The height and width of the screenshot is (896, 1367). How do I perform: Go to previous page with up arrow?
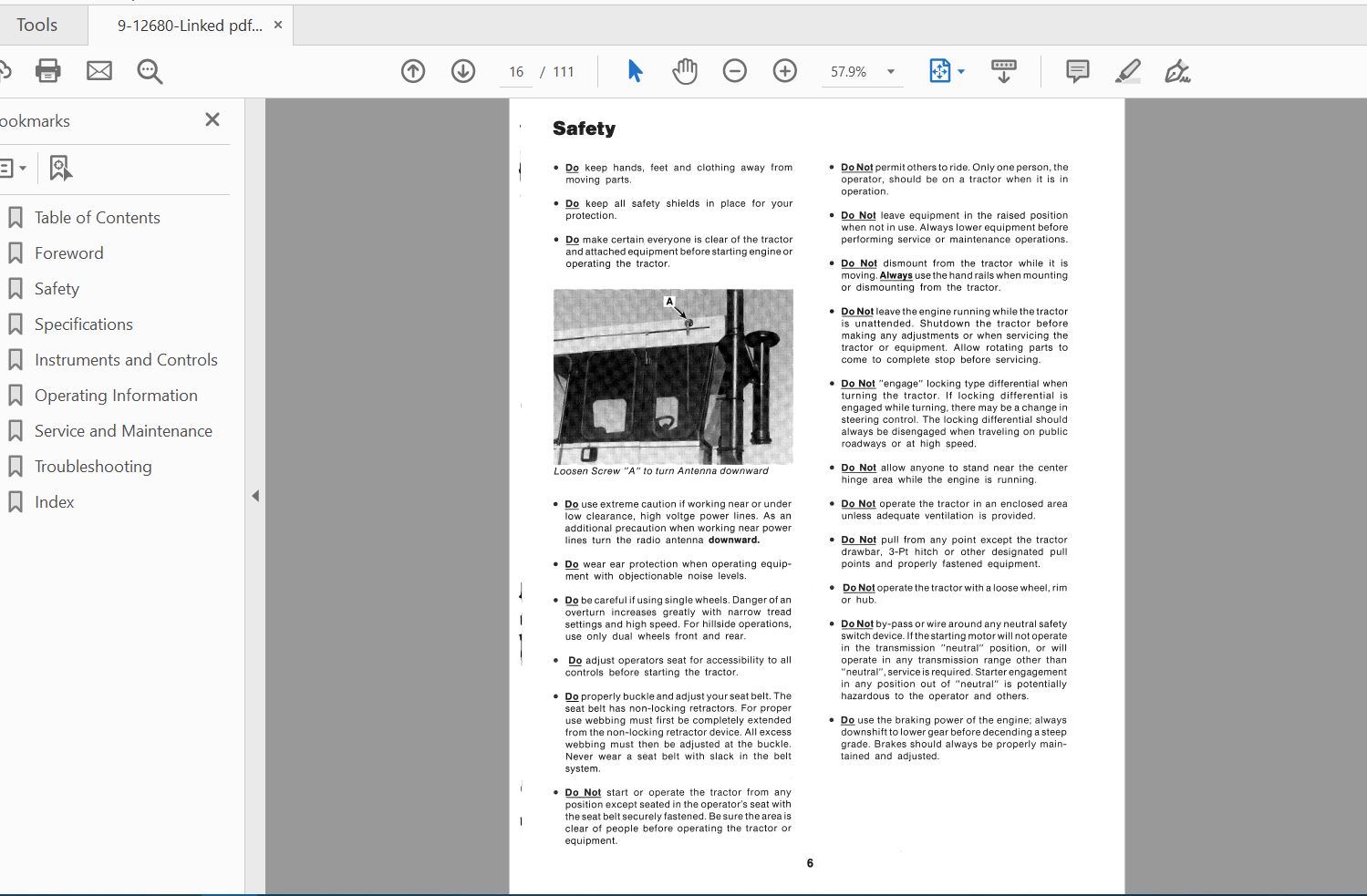(x=413, y=71)
